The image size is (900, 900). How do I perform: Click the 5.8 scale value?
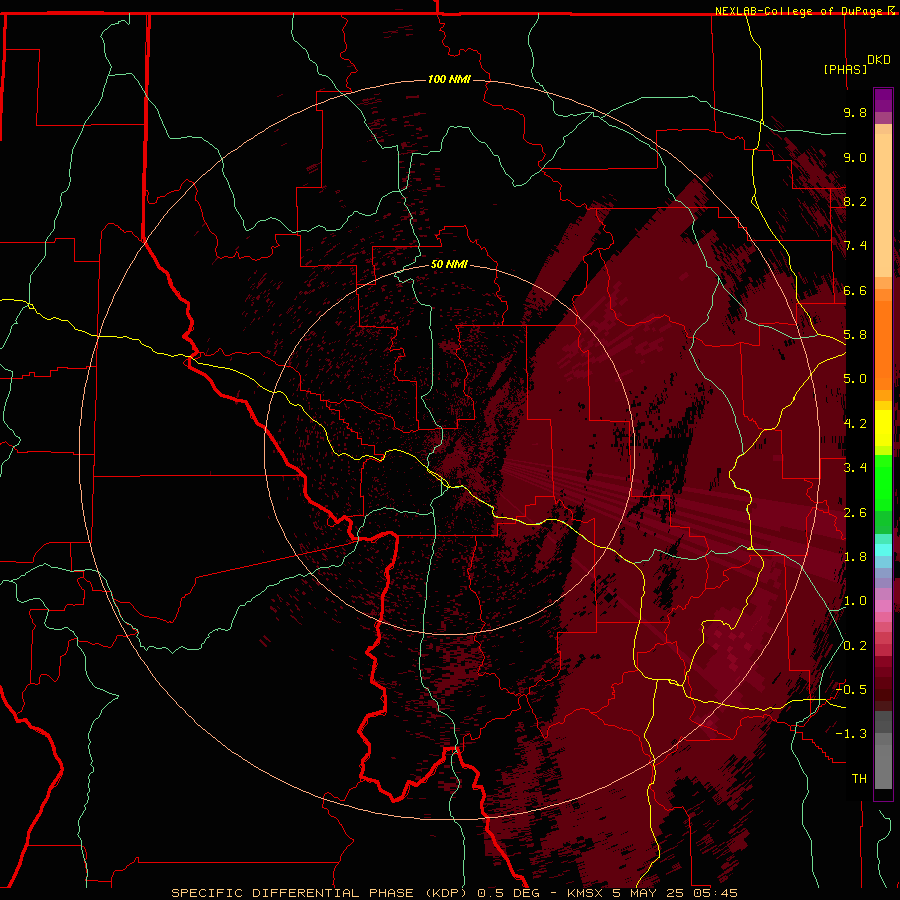click(x=855, y=335)
